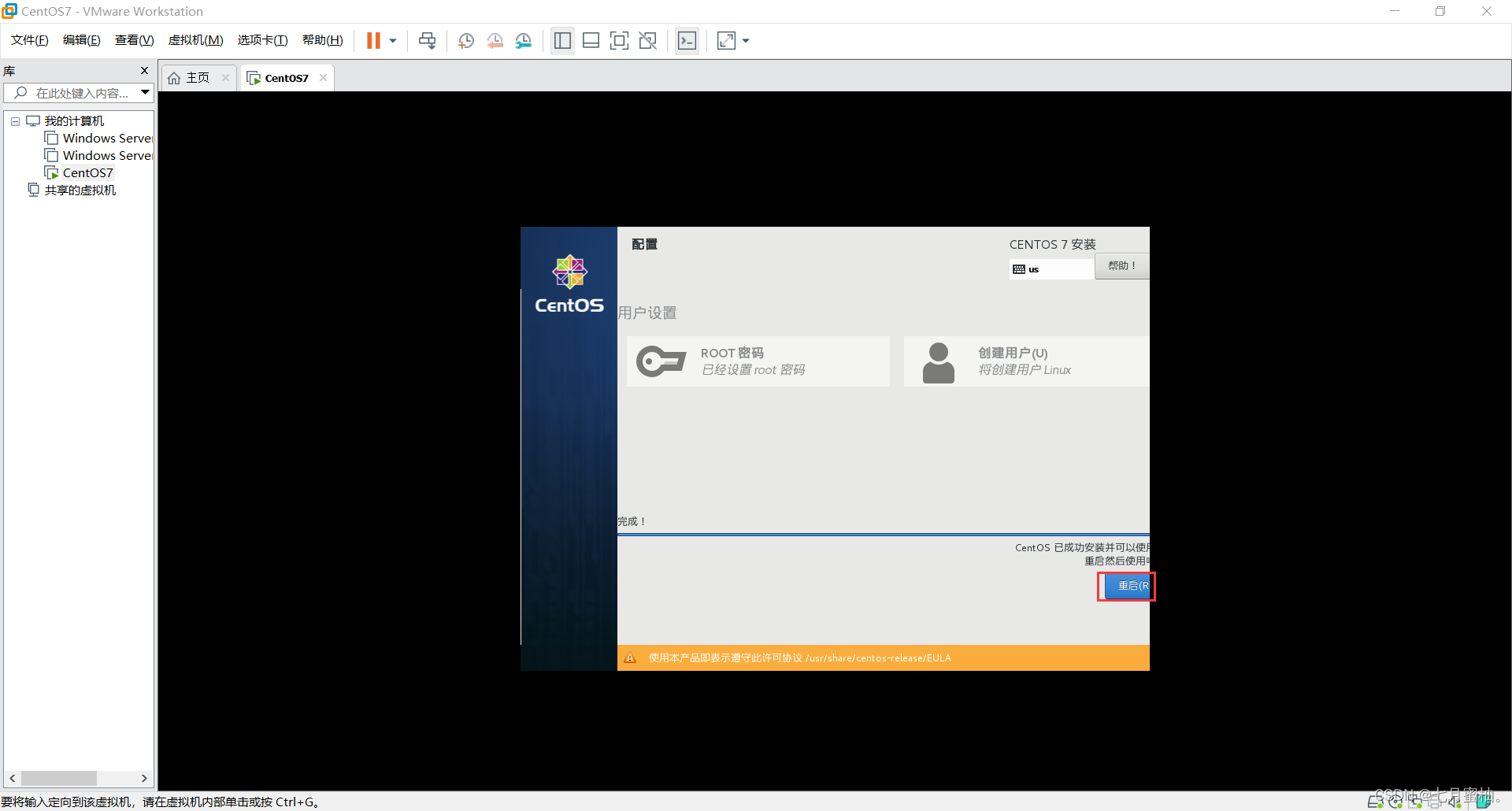
Task: Open the ROOT 密码 setting
Action: click(x=758, y=361)
